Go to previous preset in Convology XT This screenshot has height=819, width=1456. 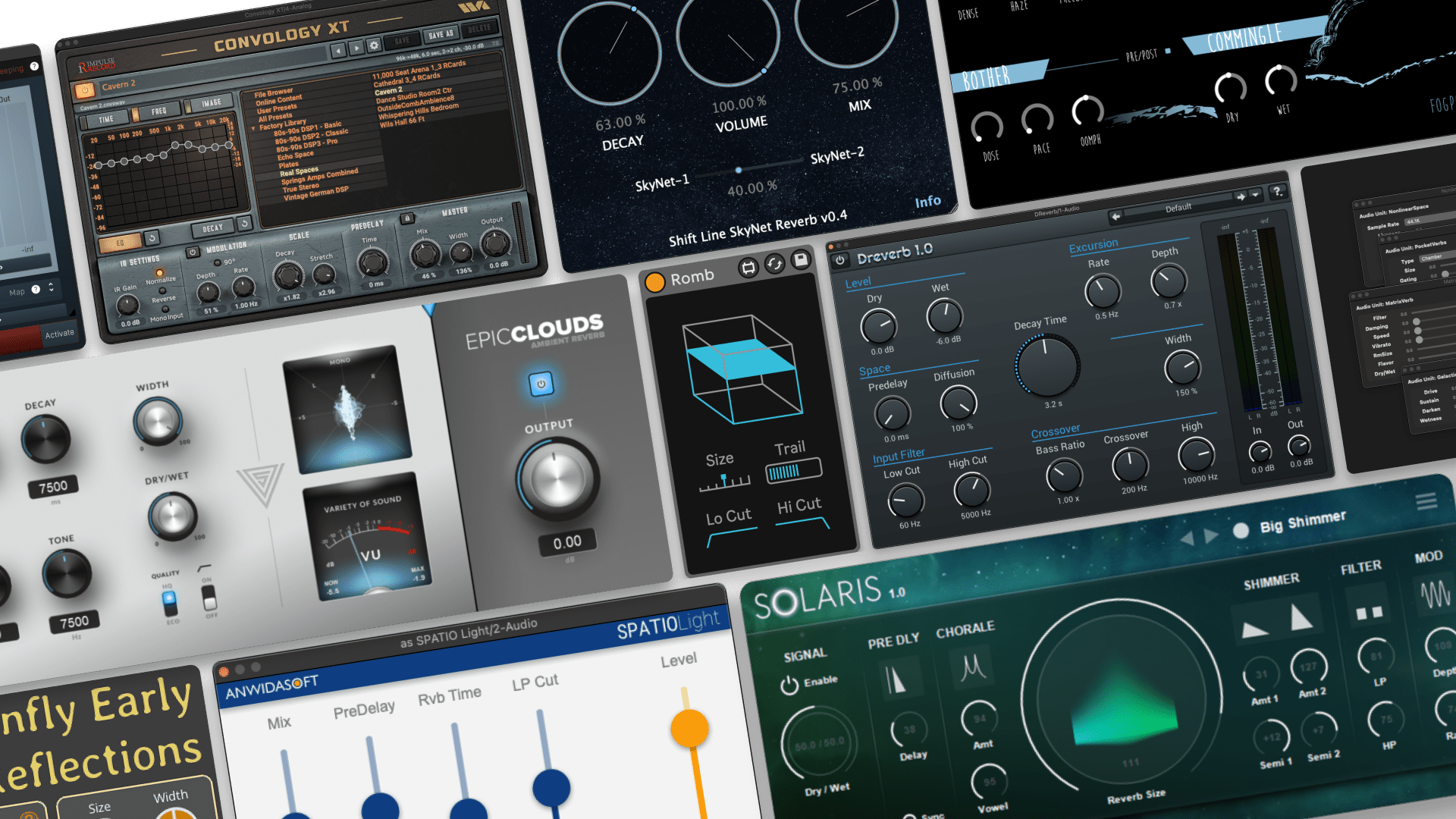pyautogui.click(x=338, y=51)
